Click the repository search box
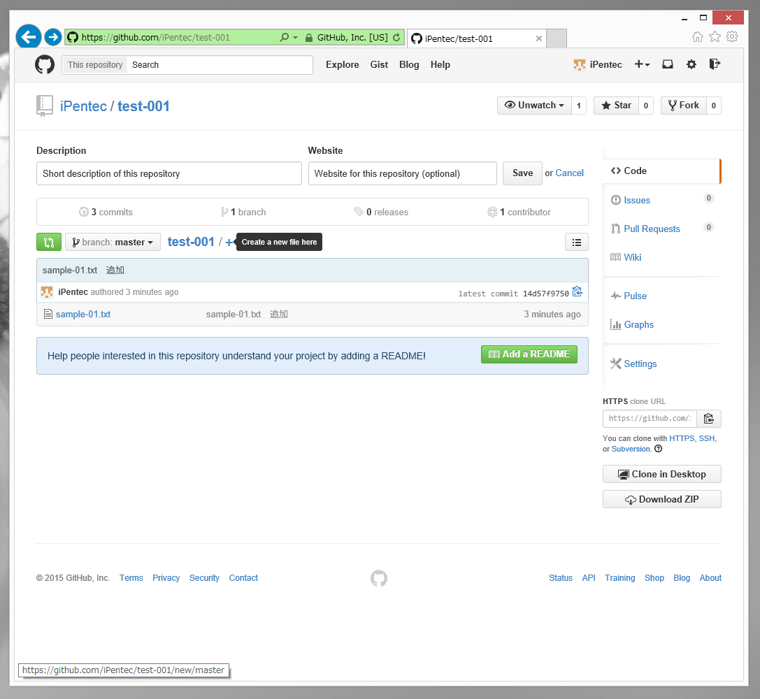760x699 pixels. click(219, 65)
